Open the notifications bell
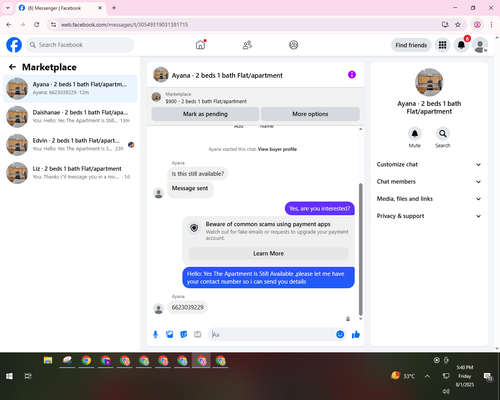 tap(461, 45)
